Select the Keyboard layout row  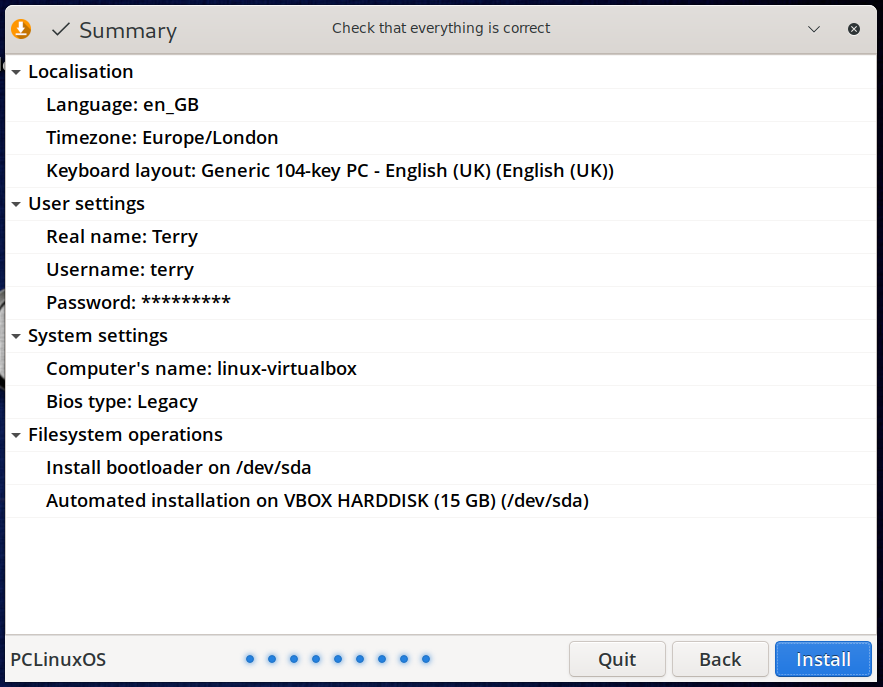pyautogui.click(x=441, y=171)
